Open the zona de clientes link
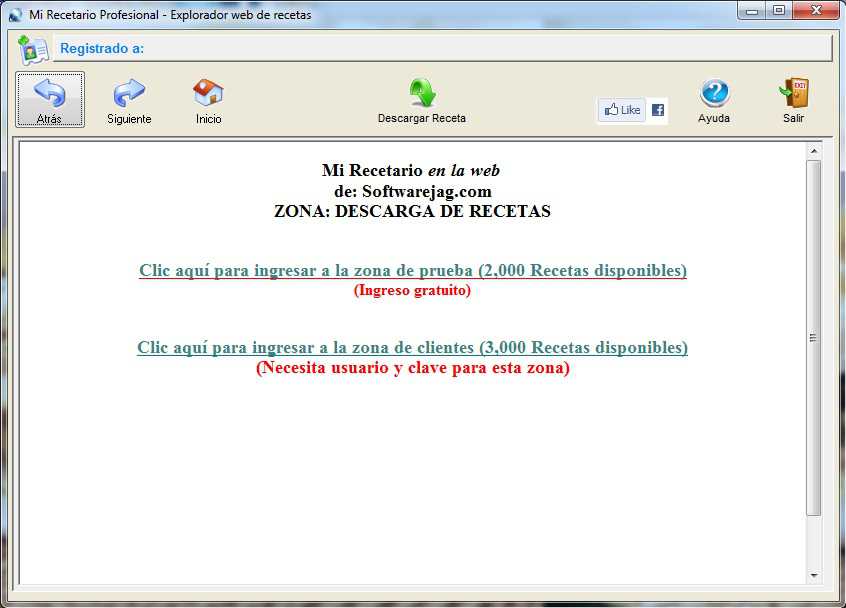 [x=413, y=347]
